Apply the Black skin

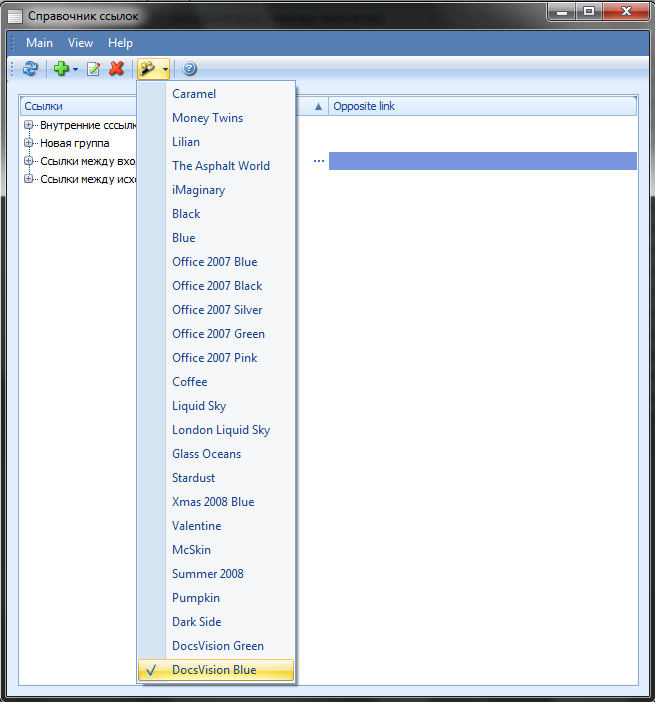216,214
